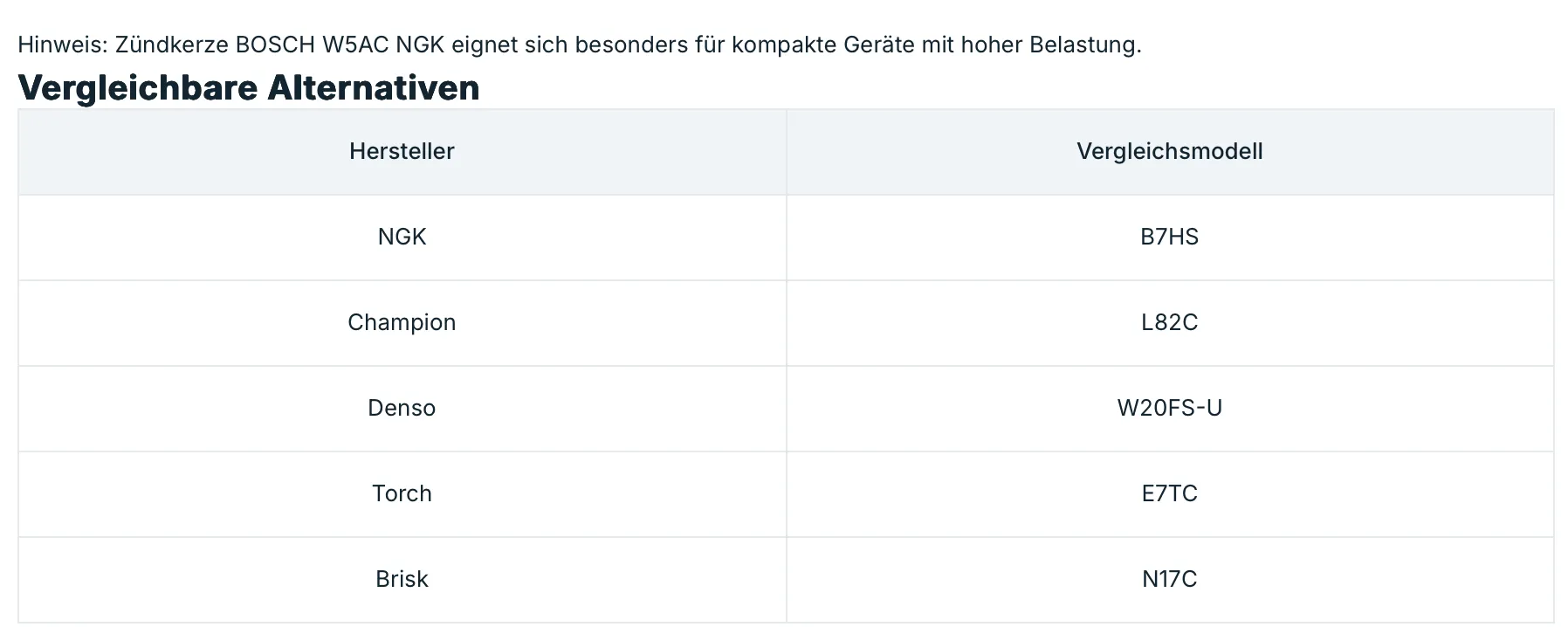Click the L82C model cell
The height and width of the screenshot is (627, 1568).
coord(1169,322)
